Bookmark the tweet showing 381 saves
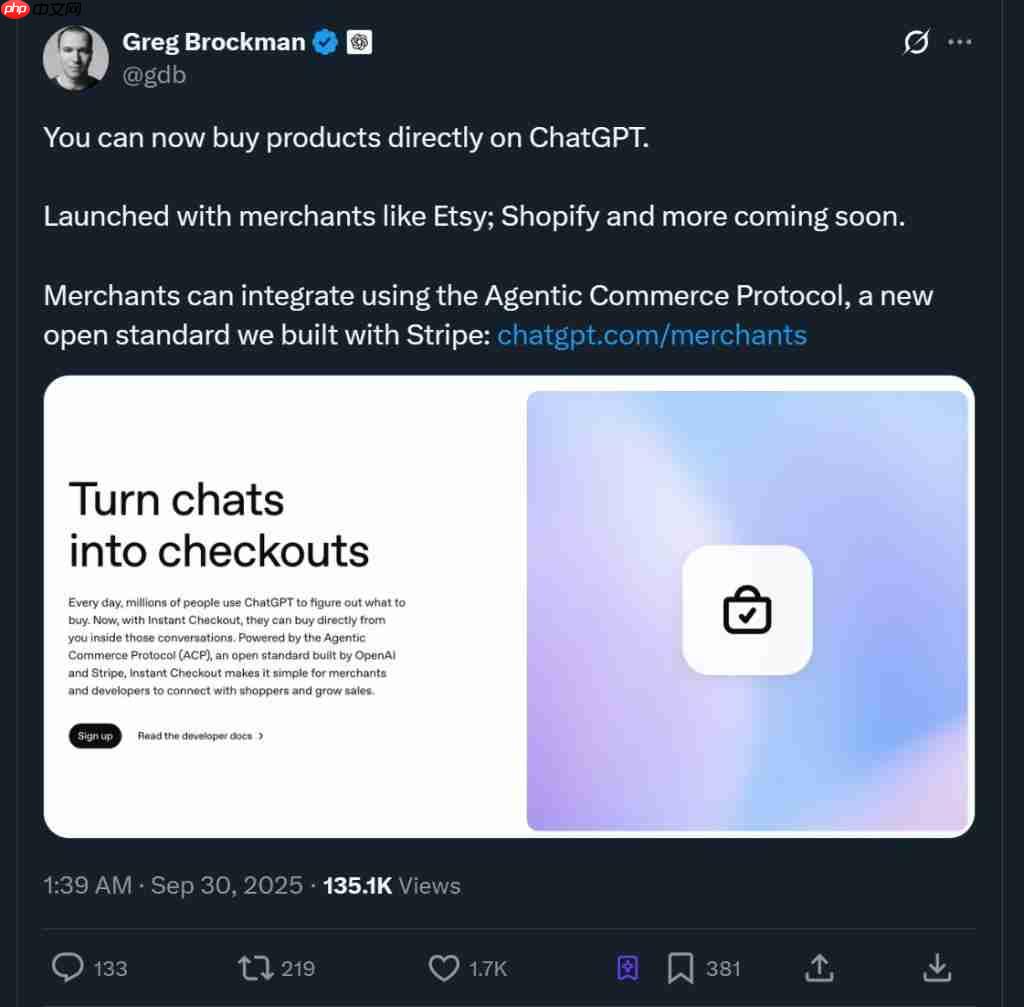Viewport: 1024px width, 1007px height. coord(681,967)
